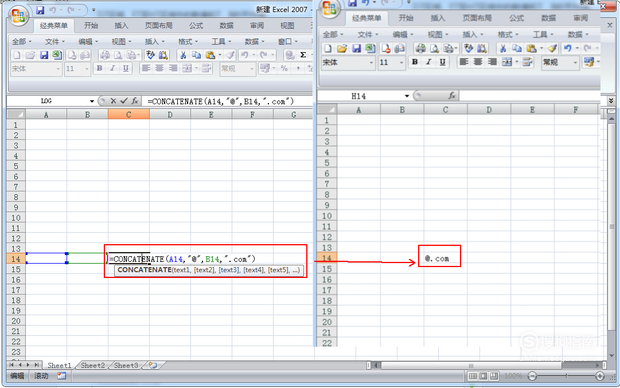Screen dimensions: 620x388
Task: Click the Cut scissors icon in left window
Action: pyautogui.click(x=183, y=55)
